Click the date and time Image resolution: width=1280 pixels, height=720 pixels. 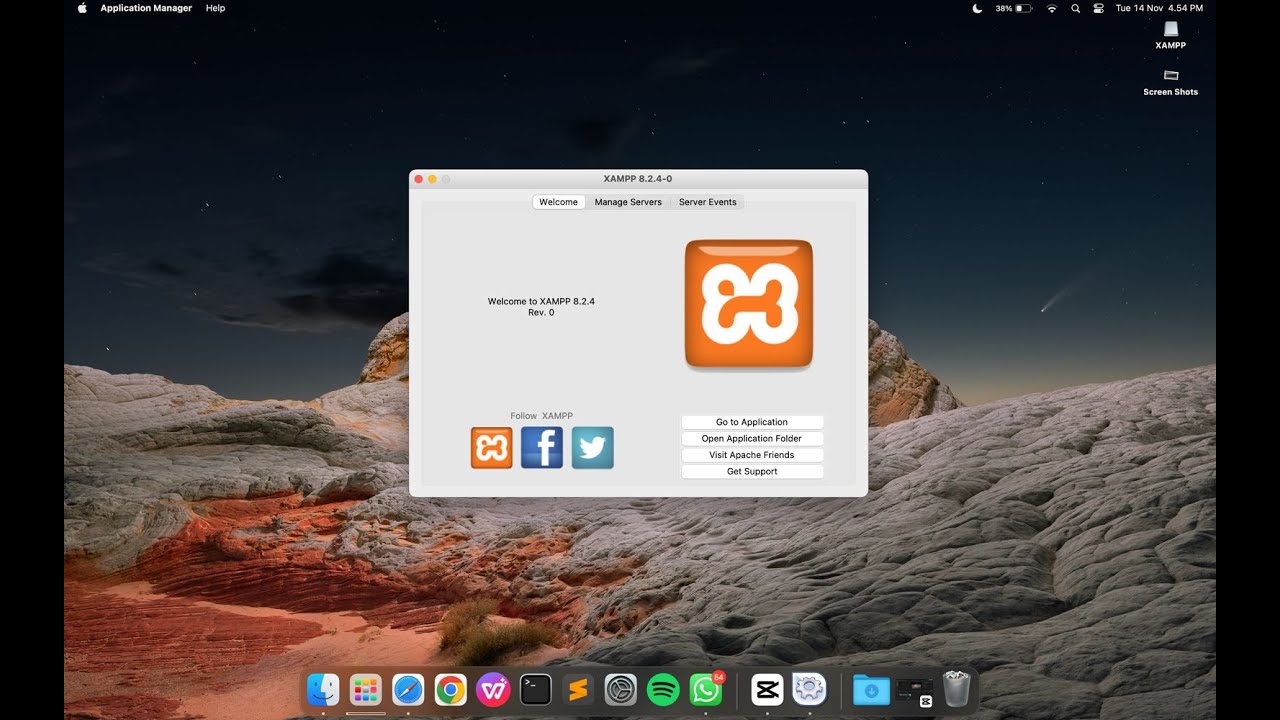pyautogui.click(x=1159, y=8)
